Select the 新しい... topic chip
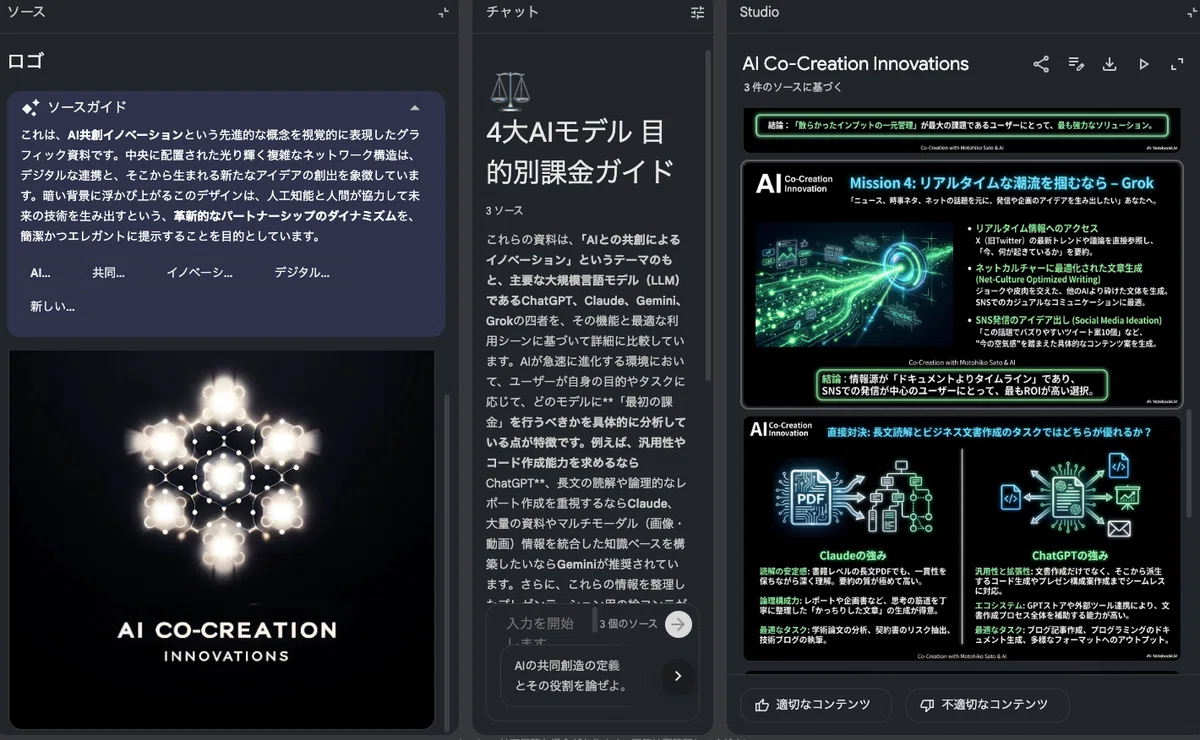Image resolution: width=1200 pixels, height=740 pixels. click(52, 306)
